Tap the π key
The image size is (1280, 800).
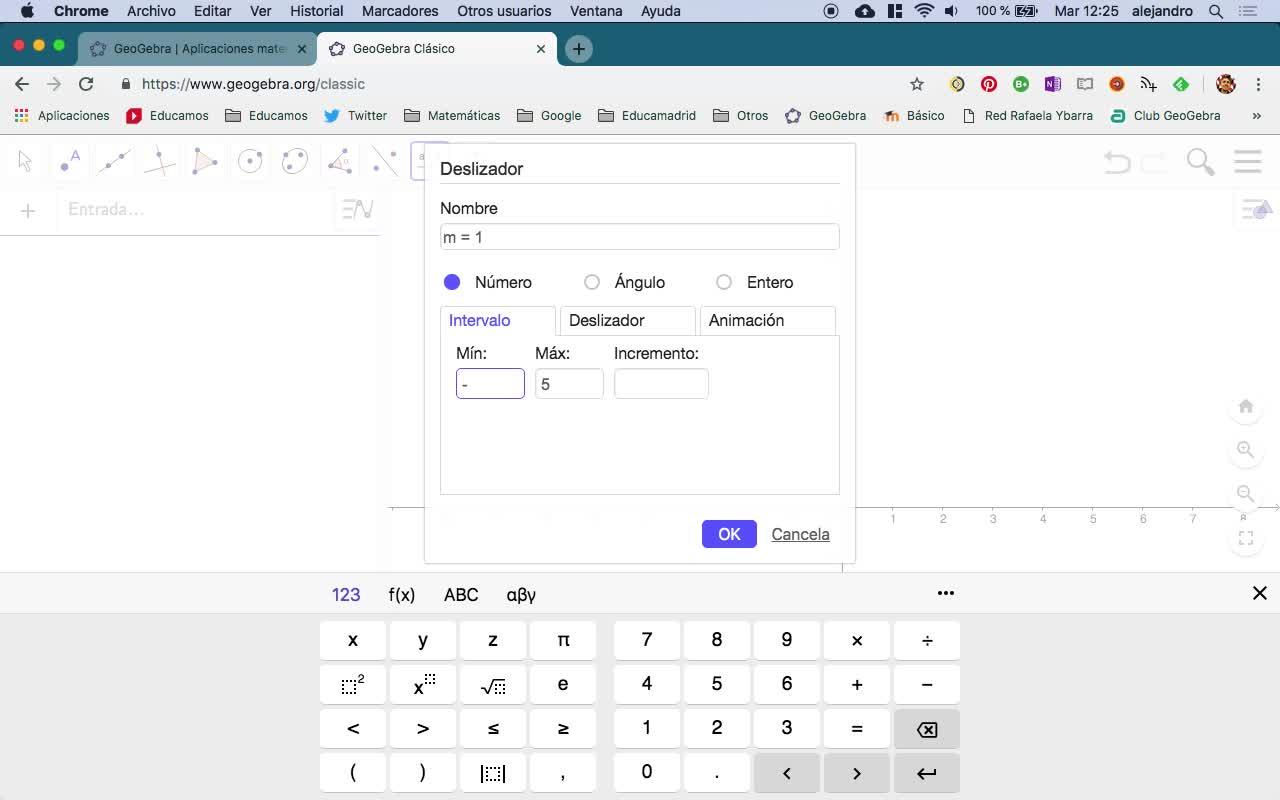point(563,640)
